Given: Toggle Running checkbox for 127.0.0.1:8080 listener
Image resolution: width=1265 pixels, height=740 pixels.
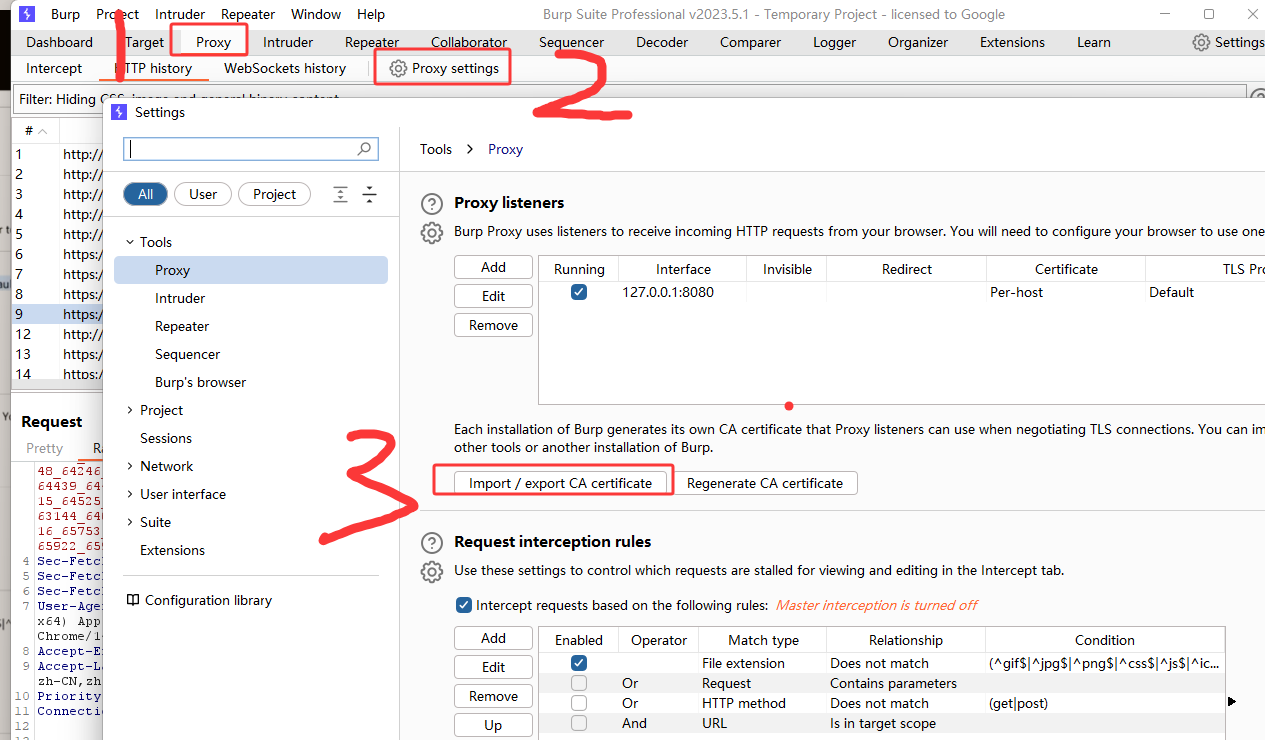Looking at the screenshot, I should point(579,292).
